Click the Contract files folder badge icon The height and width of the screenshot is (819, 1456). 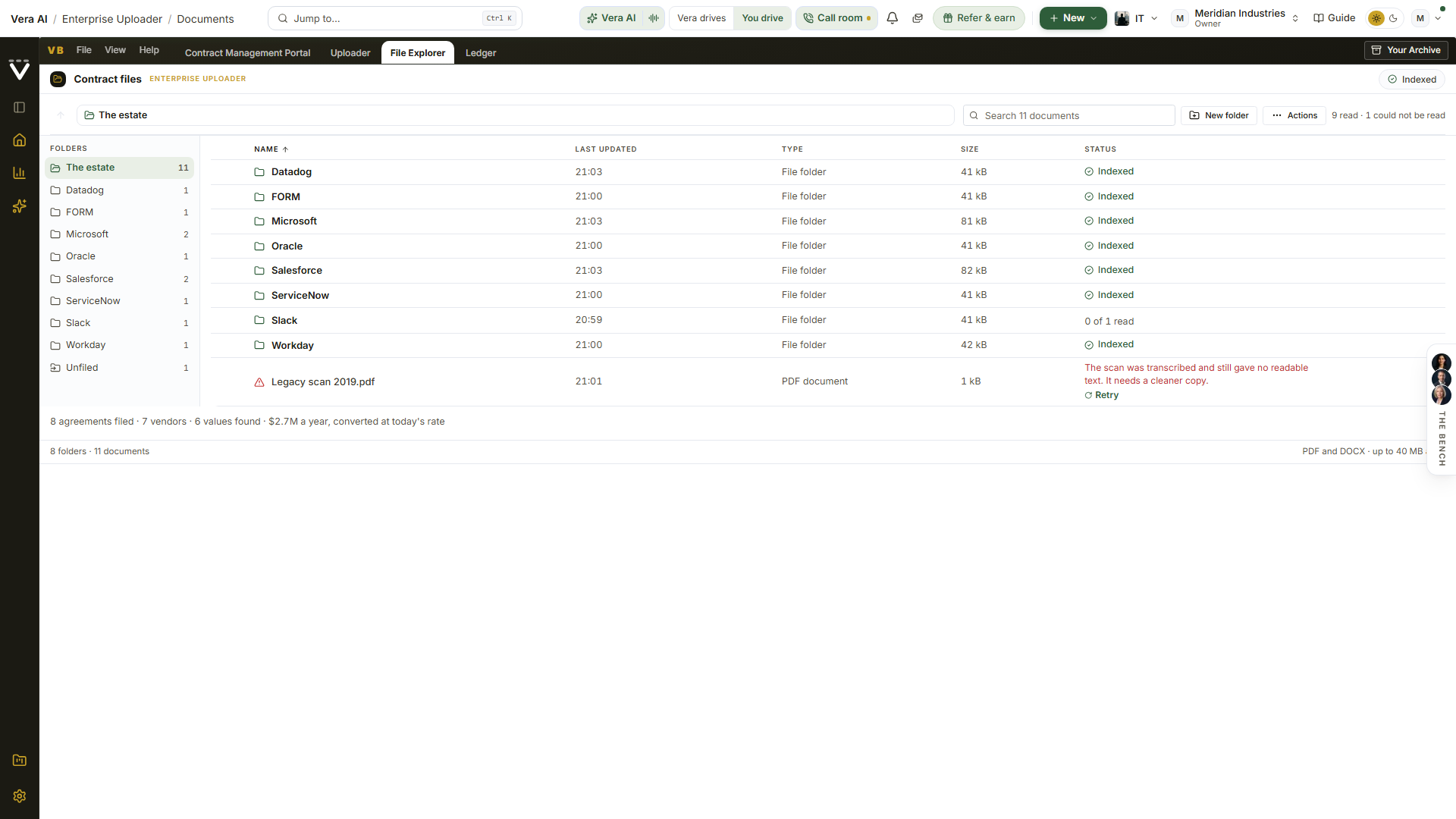point(58,79)
